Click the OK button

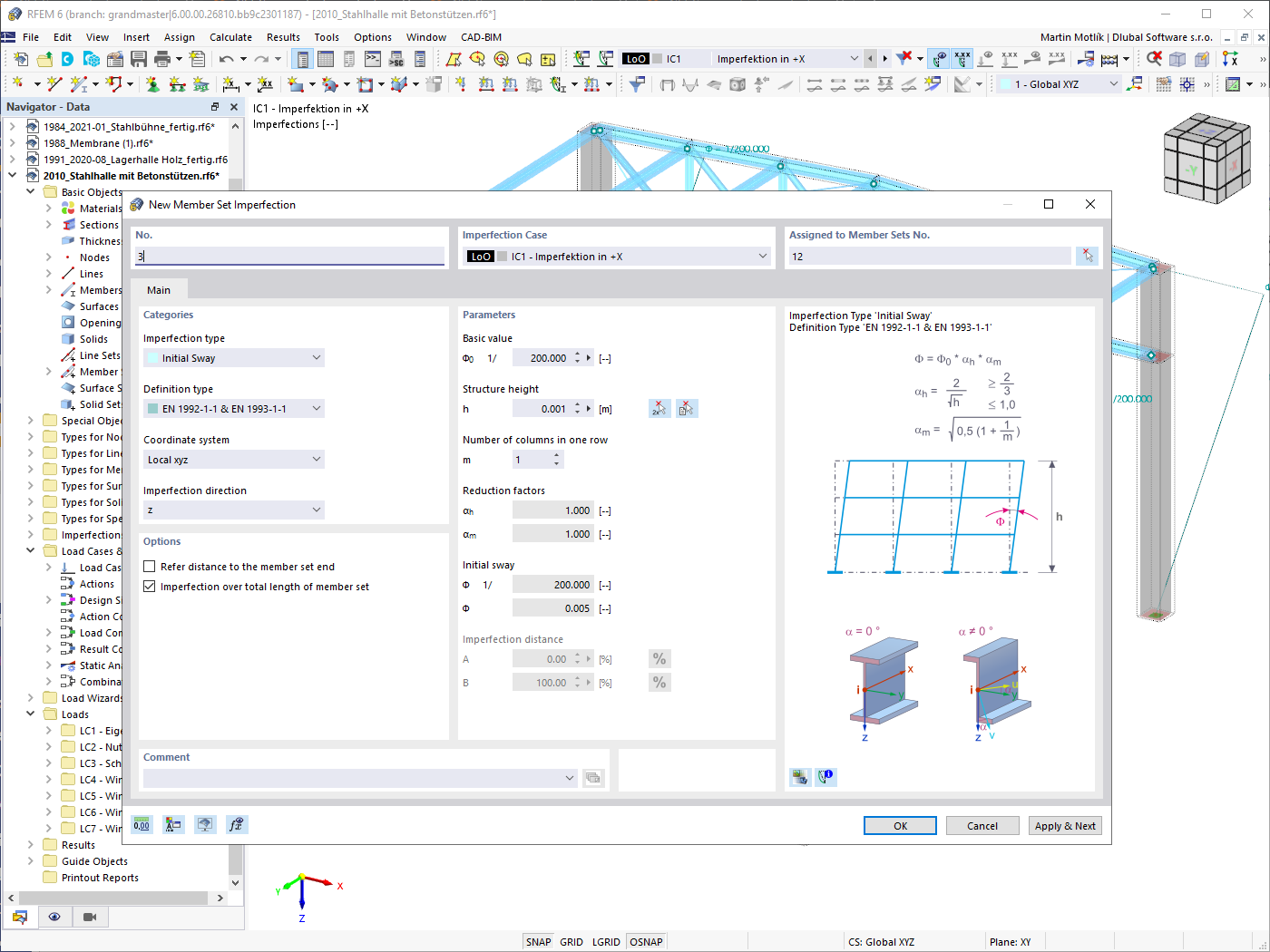coord(900,826)
